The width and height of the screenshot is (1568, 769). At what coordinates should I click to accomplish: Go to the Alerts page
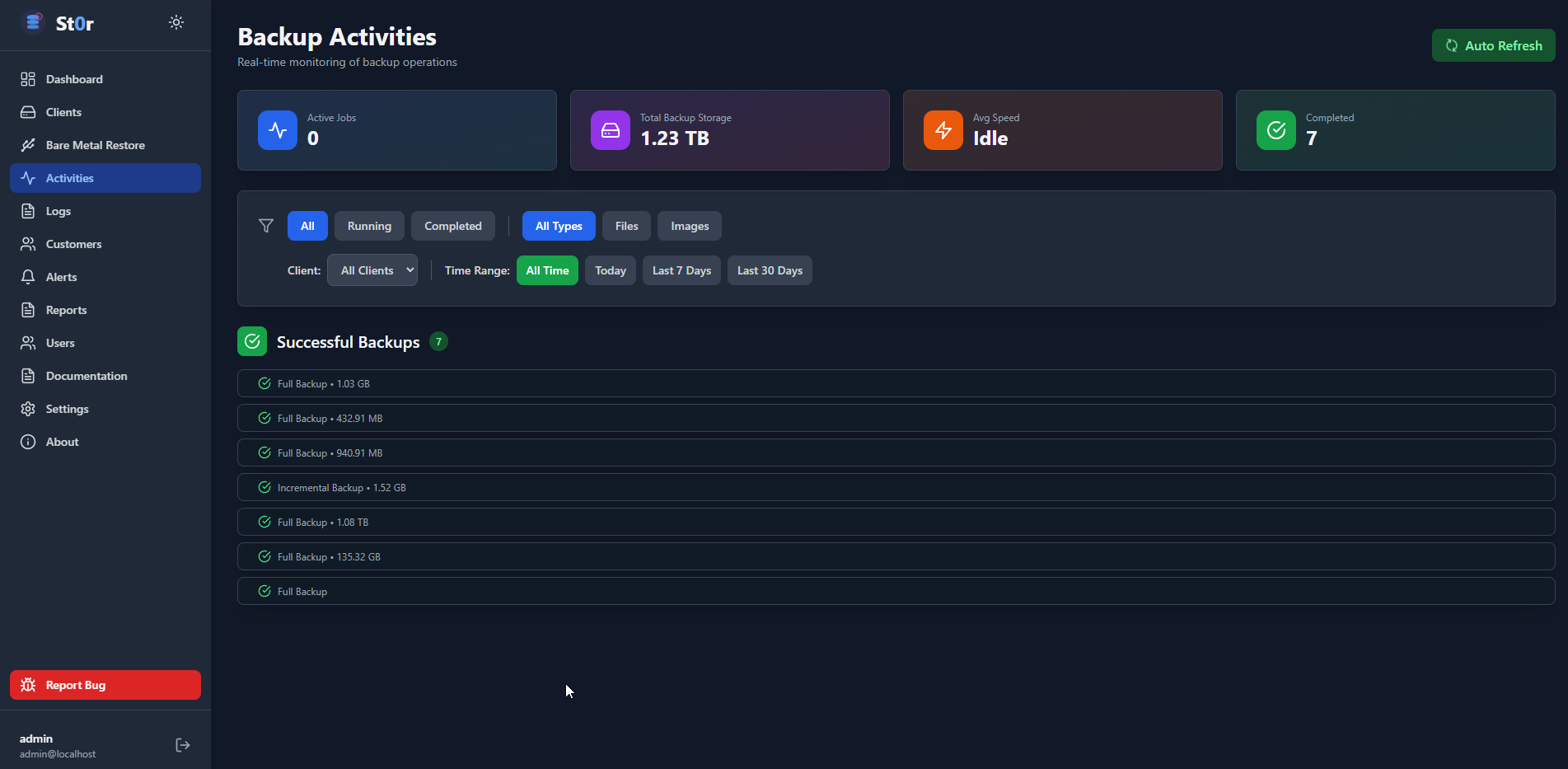pyautogui.click(x=61, y=277)
